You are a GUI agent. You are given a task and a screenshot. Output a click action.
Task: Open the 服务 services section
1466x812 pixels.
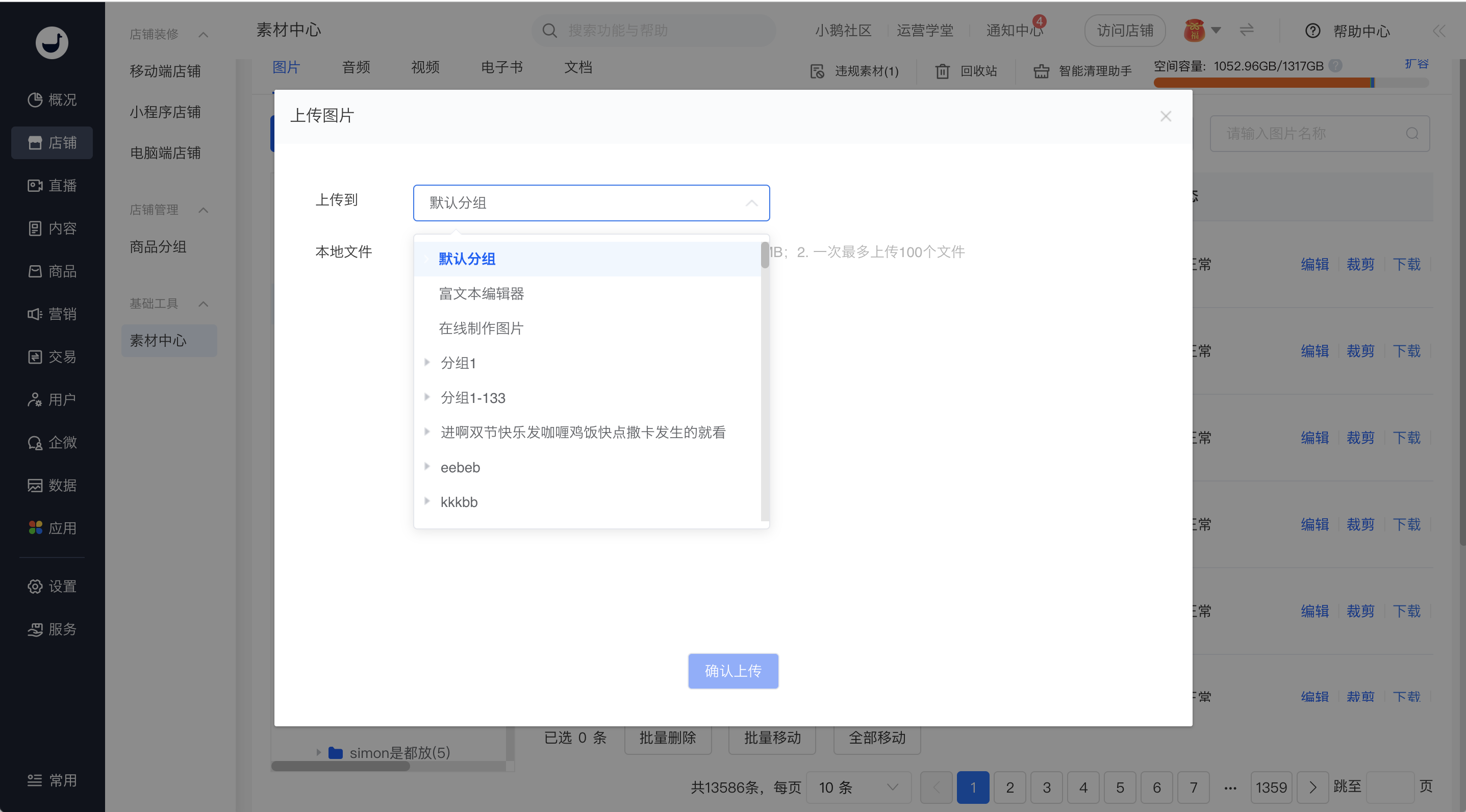point(52,629)
